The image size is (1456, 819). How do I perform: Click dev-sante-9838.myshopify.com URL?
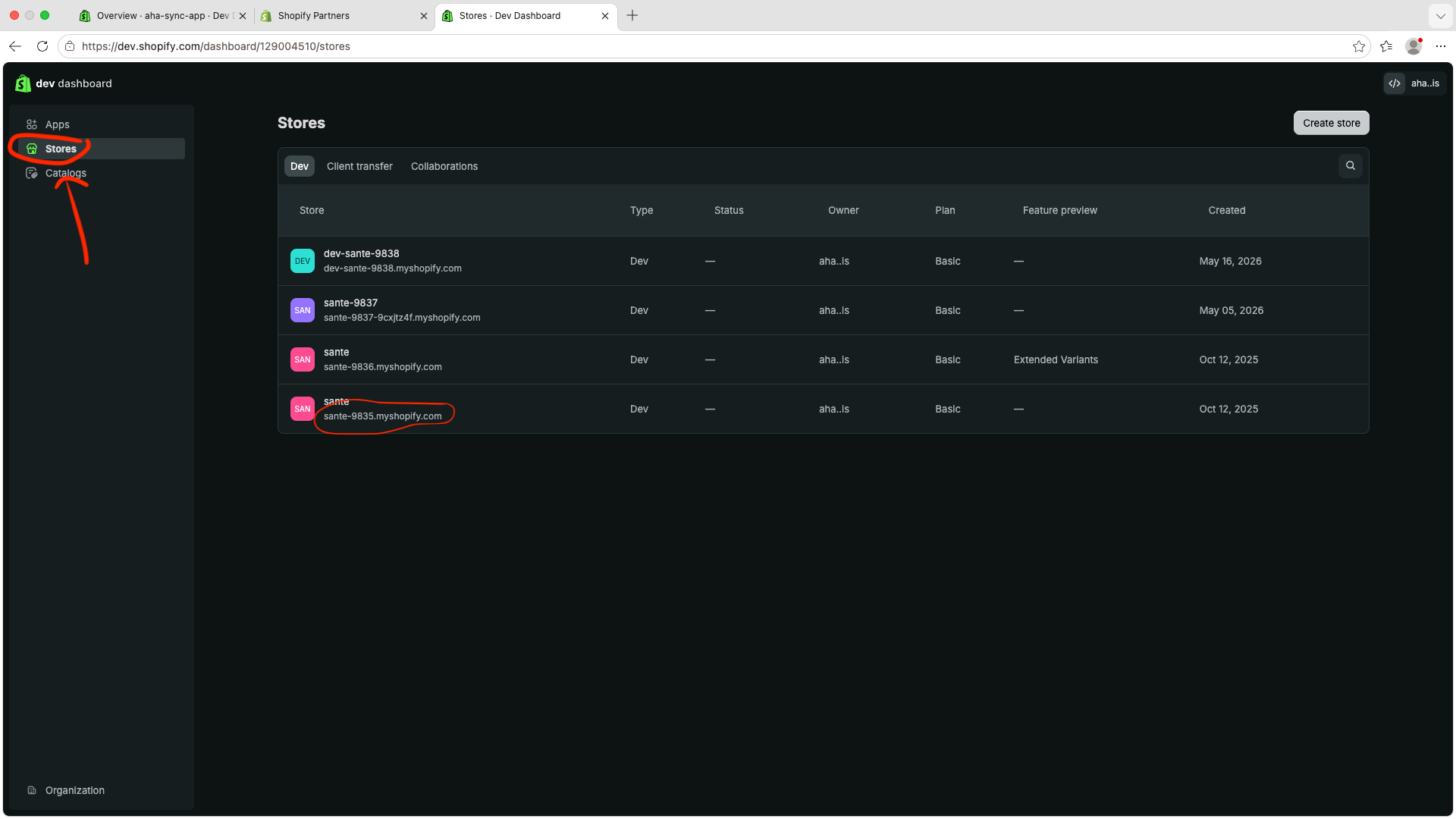click(x=392, y=268)
